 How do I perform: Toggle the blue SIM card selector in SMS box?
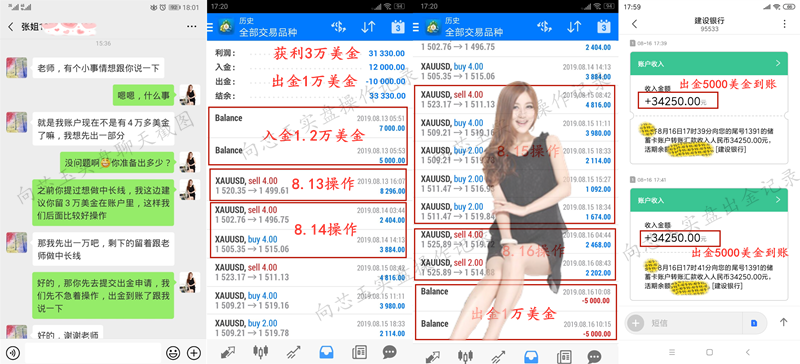(x=754, y=323)
